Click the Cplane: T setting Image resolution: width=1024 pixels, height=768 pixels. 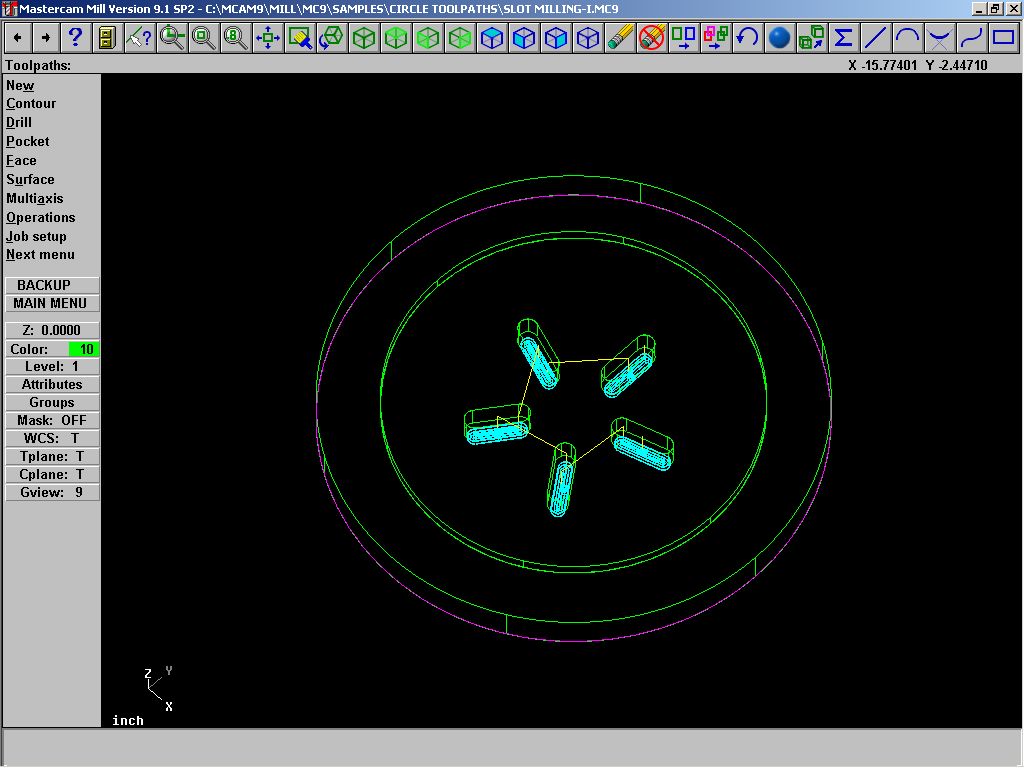coord(52,475)
